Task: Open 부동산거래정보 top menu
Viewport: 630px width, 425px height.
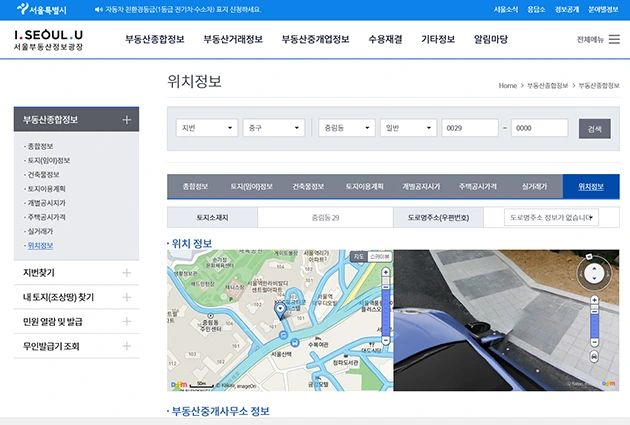Action: (x=233, y=39)
